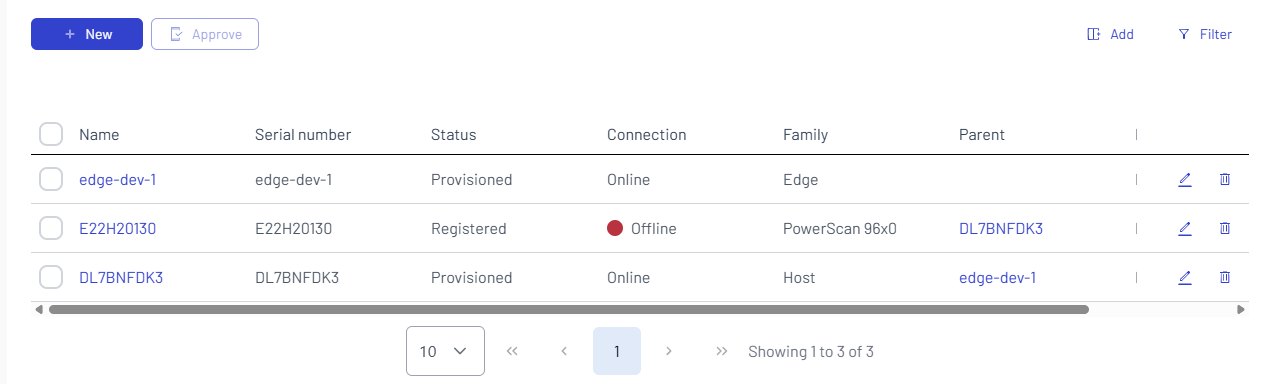Image resolution: width=1270 pixels, height=384 pixels.
Task: Delete the edge-dev-1 device row
Action: coord(1225,180)
